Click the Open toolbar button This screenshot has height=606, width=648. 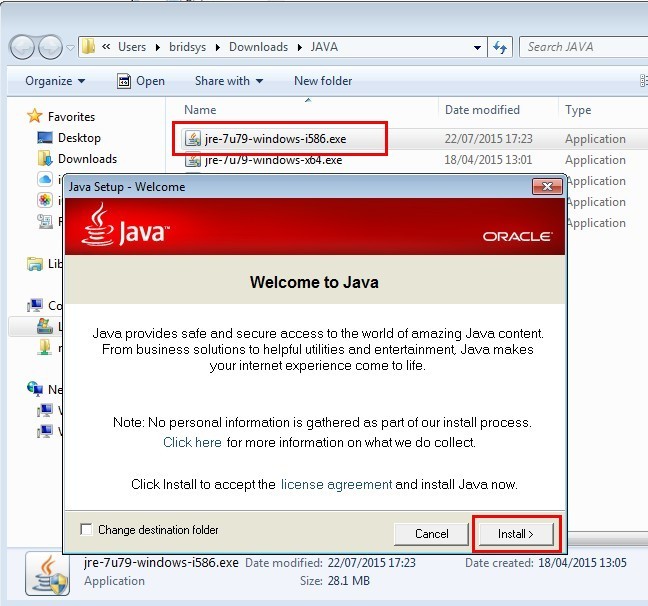pyautogui.click(x=141, y=81)
